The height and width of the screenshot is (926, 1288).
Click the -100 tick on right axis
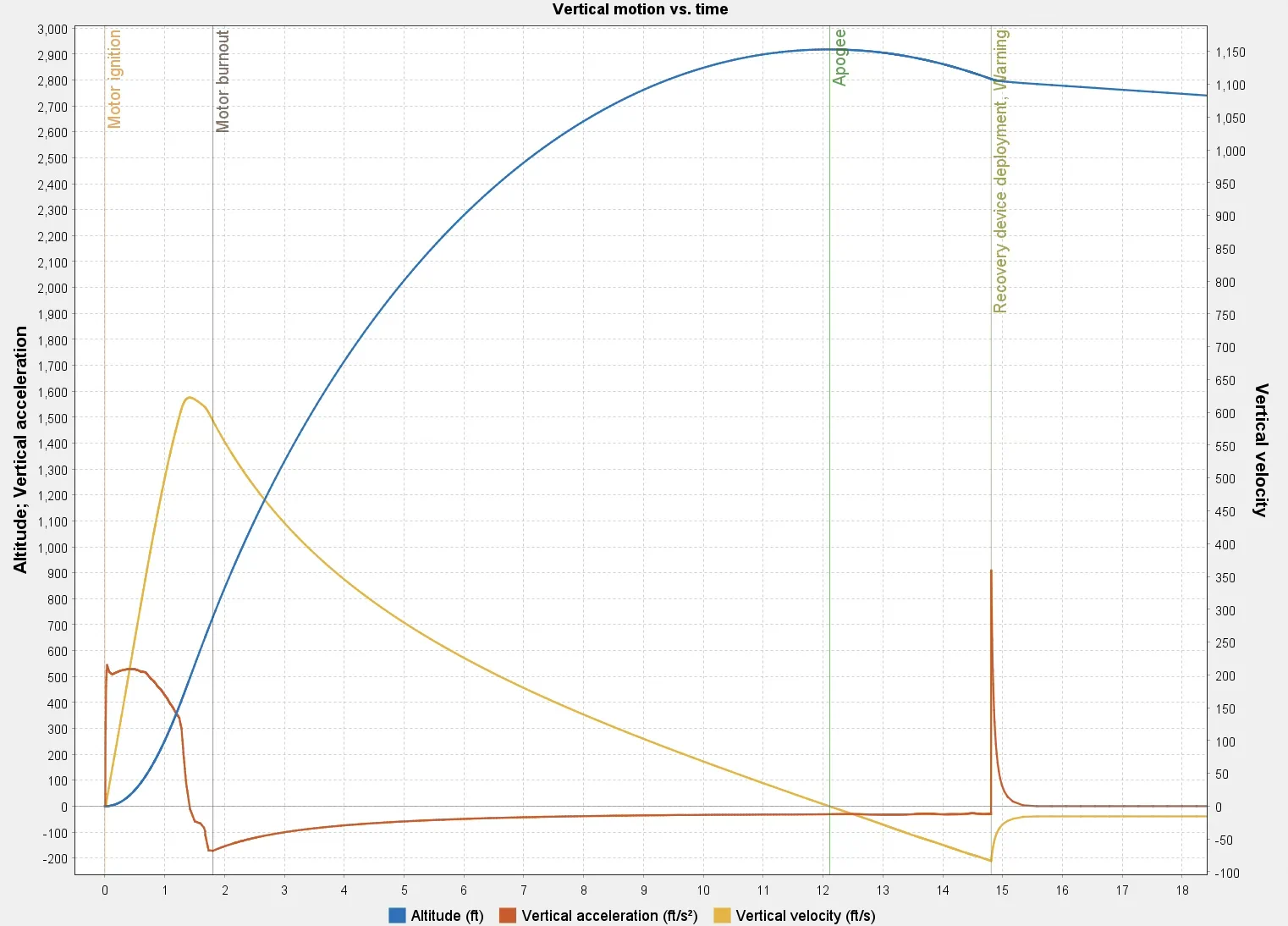pyautogui.click(x=1228, y=873)
